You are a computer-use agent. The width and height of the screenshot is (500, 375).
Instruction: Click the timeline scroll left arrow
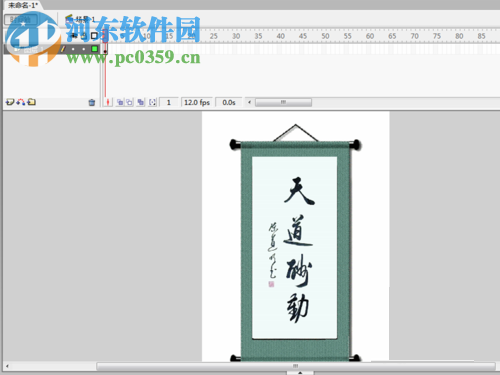(x=249, y=102)
